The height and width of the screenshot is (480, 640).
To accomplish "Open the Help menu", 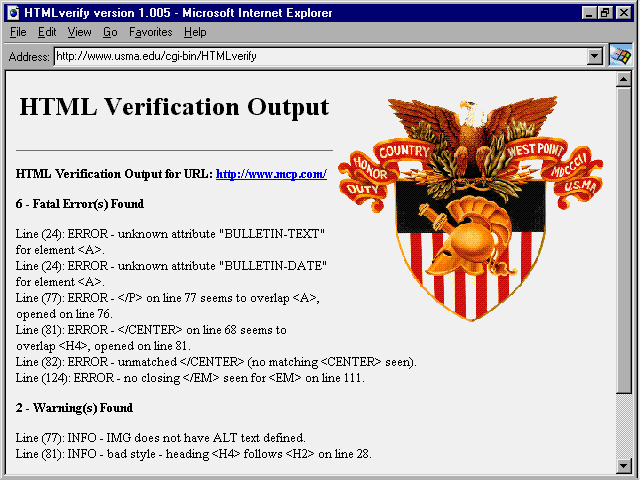I will coord(195,33).
